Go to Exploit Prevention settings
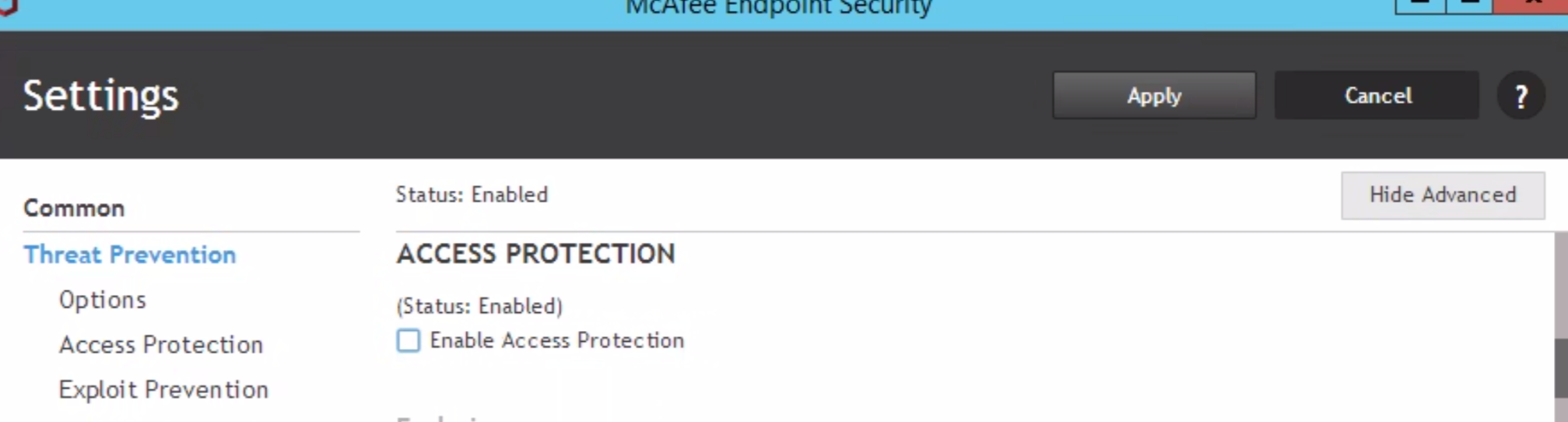The width and height of the screenshot is (1568, 422). (163, 389)
